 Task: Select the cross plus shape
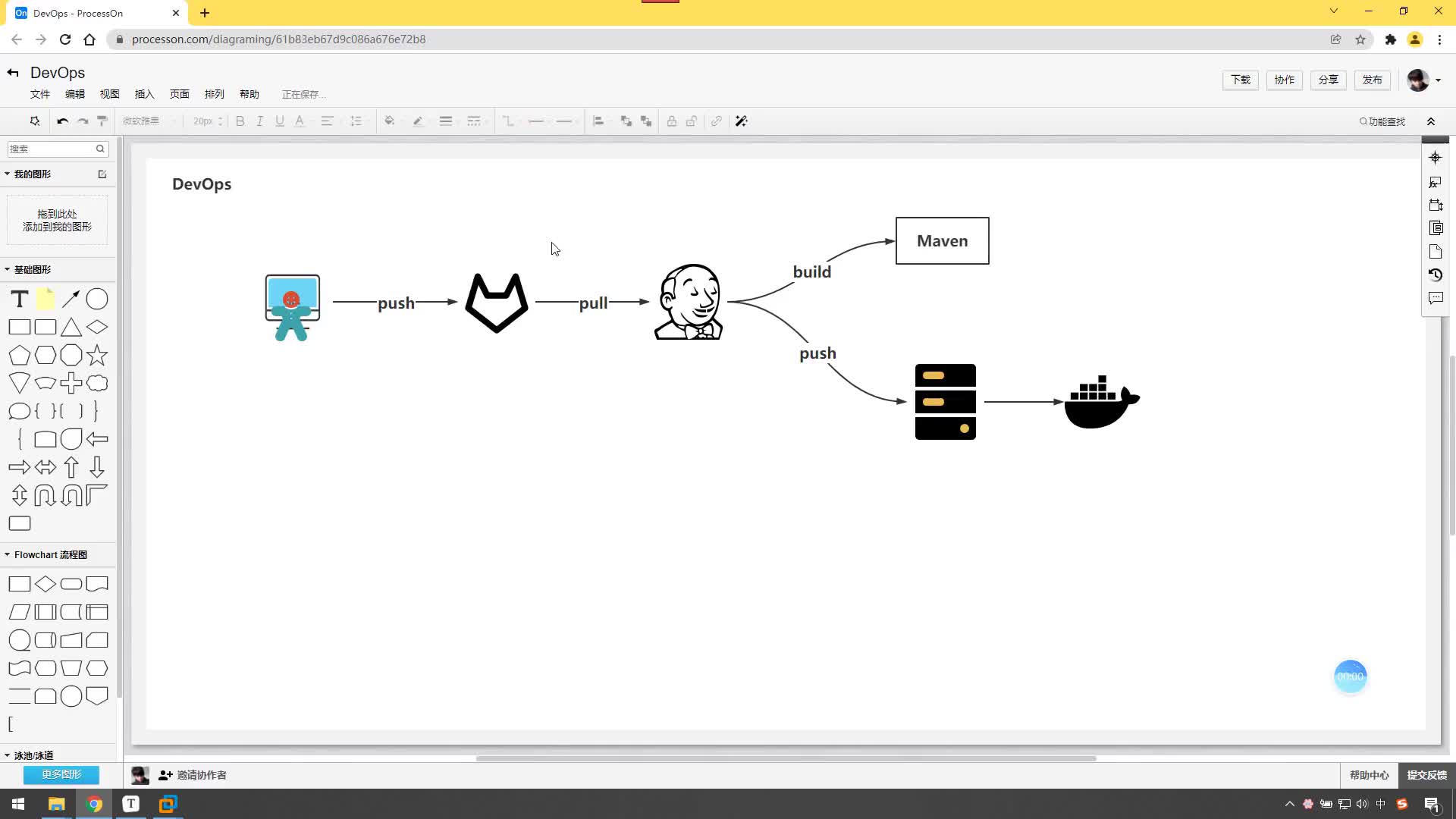(x=71, y=383)
